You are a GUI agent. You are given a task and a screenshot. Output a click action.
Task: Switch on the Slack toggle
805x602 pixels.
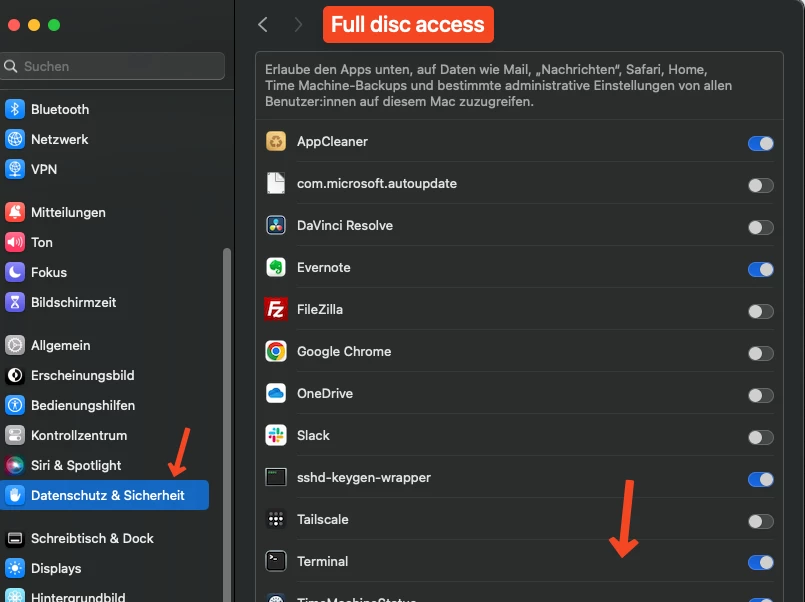point(760,438)
